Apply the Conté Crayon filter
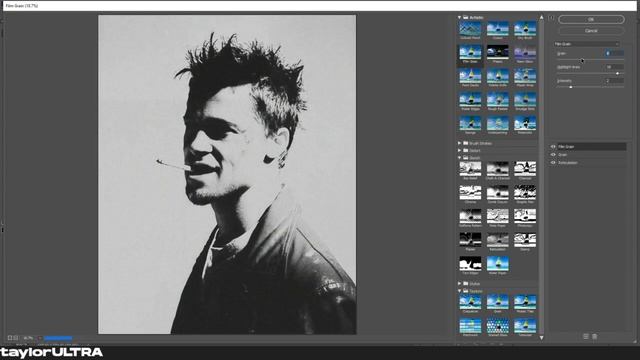 click(x=498, y=194)
